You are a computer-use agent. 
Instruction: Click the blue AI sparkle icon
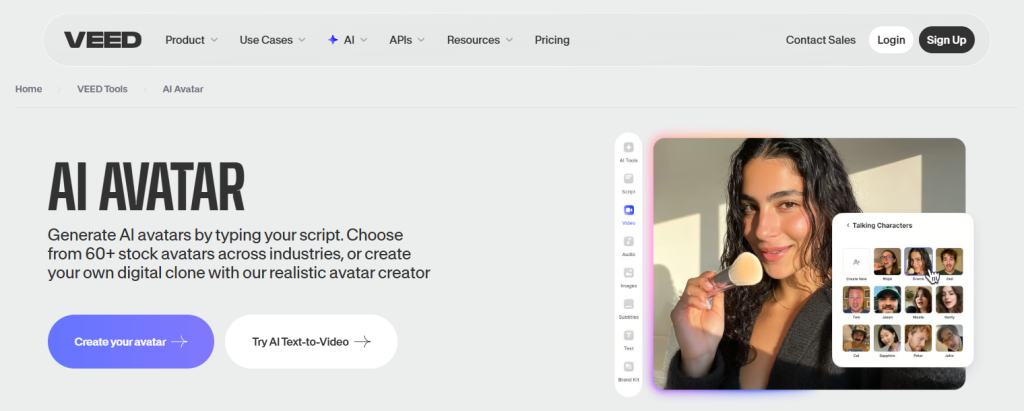point(332,40)
